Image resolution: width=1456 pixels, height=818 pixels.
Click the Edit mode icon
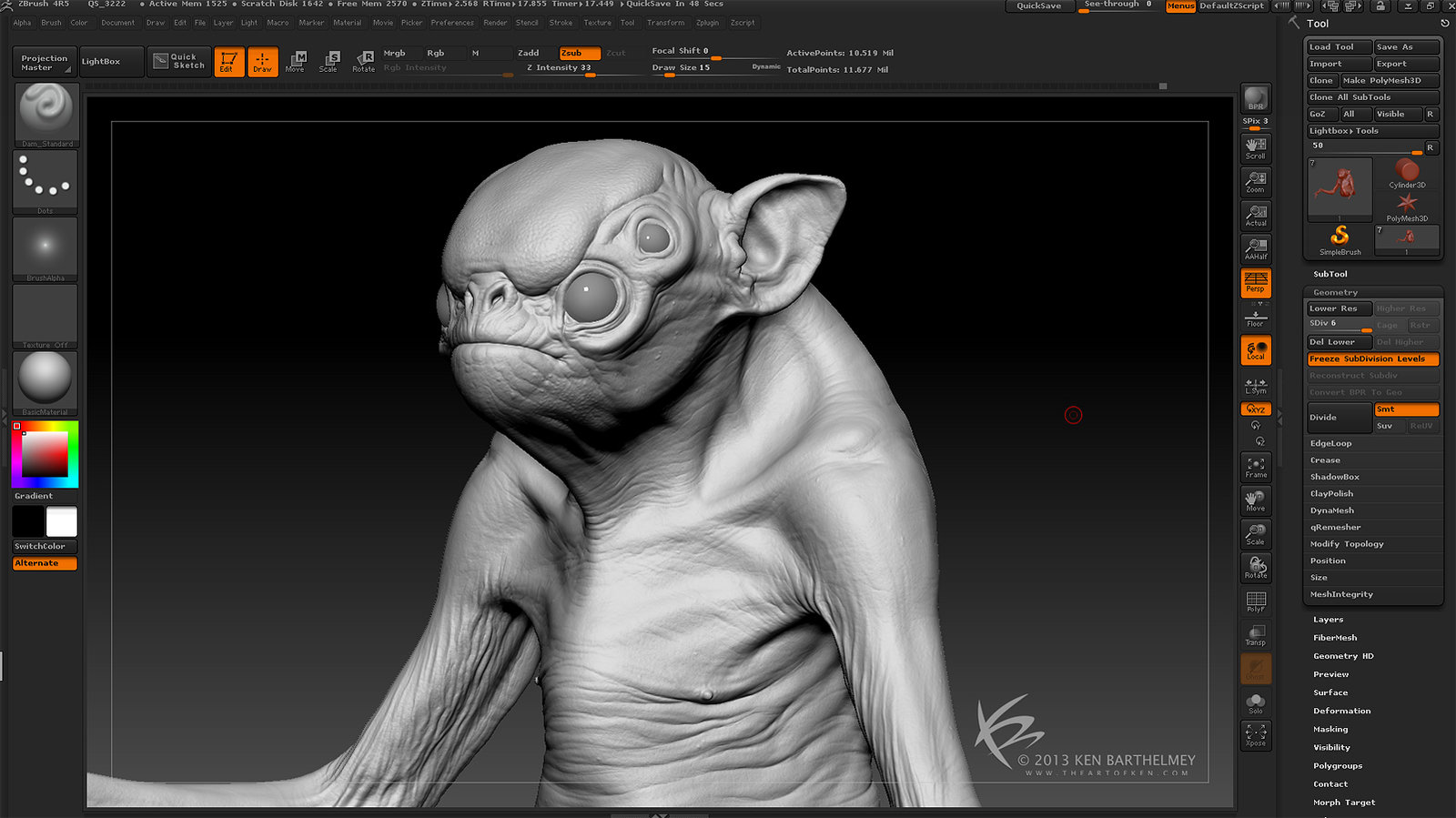228,62
